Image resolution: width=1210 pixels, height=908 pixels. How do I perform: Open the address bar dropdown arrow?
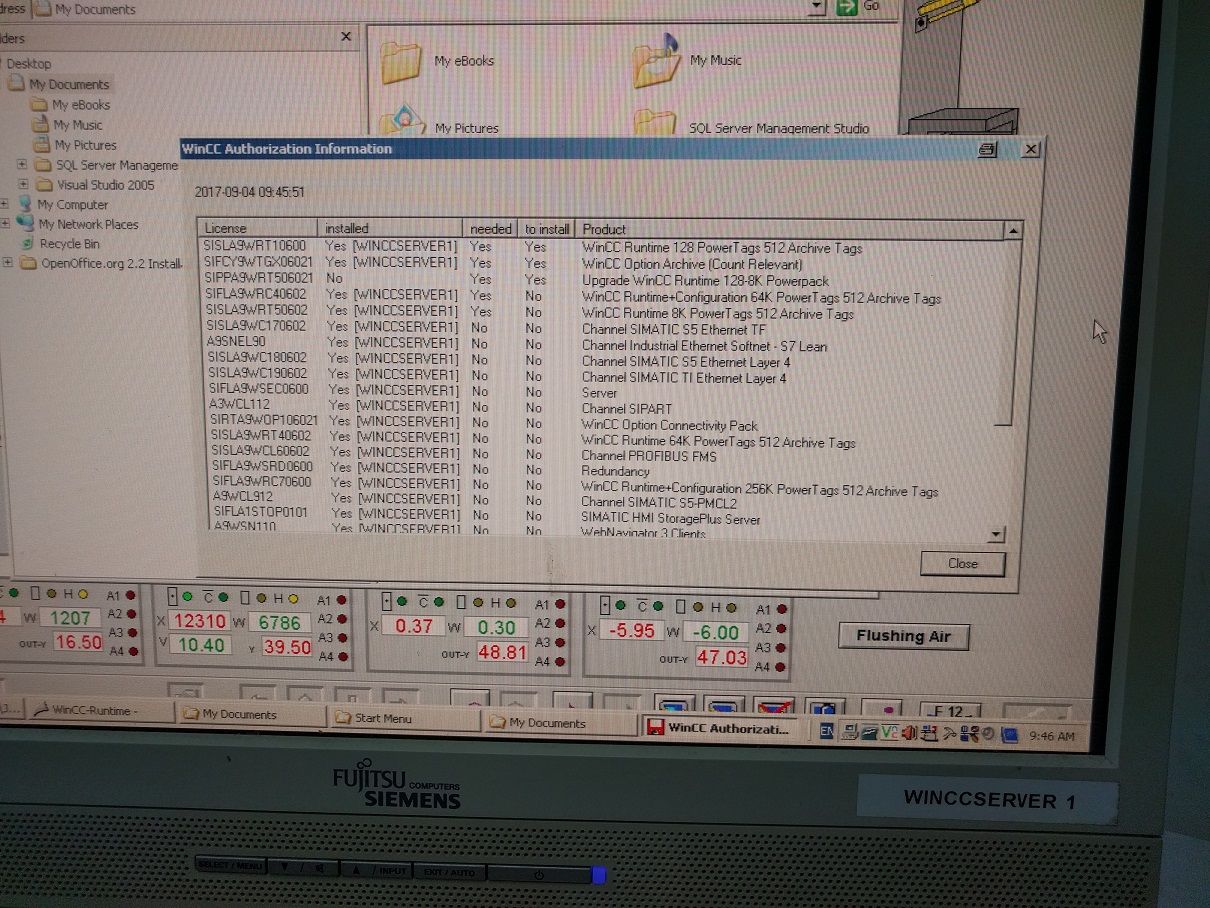click(x=817, y=7)
